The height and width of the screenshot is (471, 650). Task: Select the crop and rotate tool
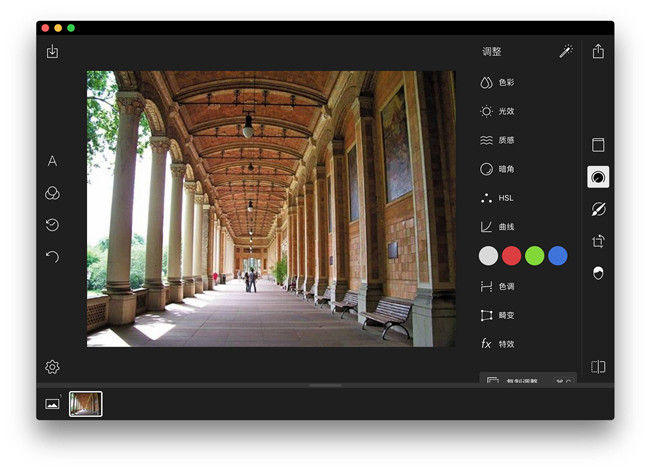tap(598, 241)
